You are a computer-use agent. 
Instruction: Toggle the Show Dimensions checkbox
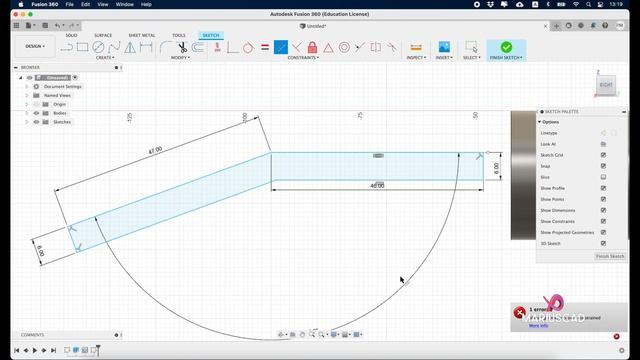click(603, 210)
